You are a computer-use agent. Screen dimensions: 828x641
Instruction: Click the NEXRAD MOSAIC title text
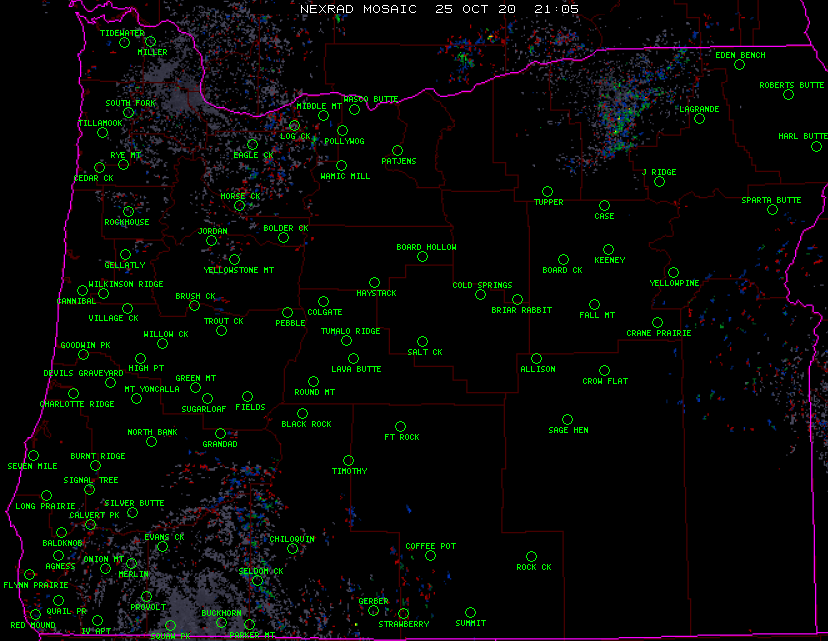coord(356,8)
